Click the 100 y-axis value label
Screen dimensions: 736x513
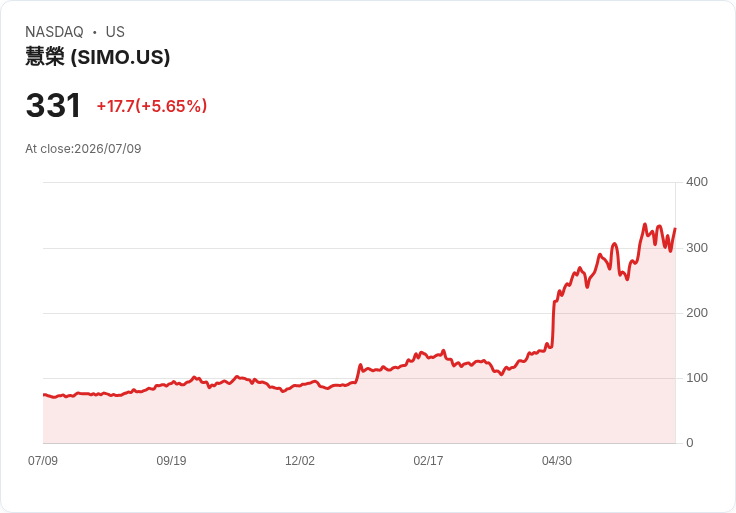[697, 378]
